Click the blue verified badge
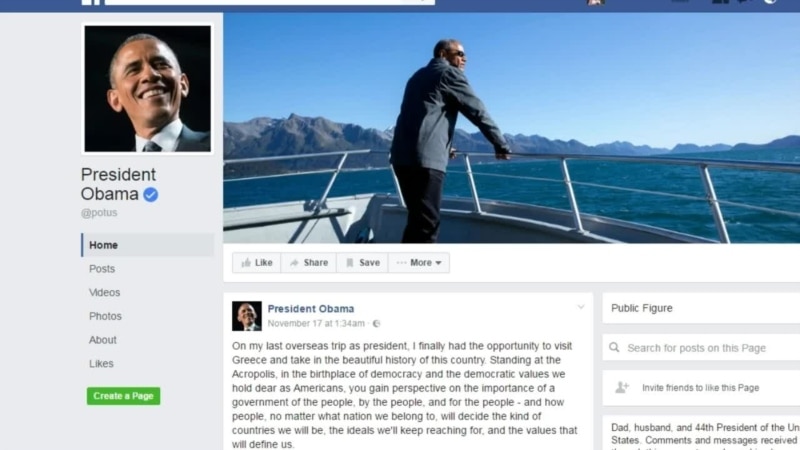This screenshot has height=450, width=800. (x=151, y=194)
